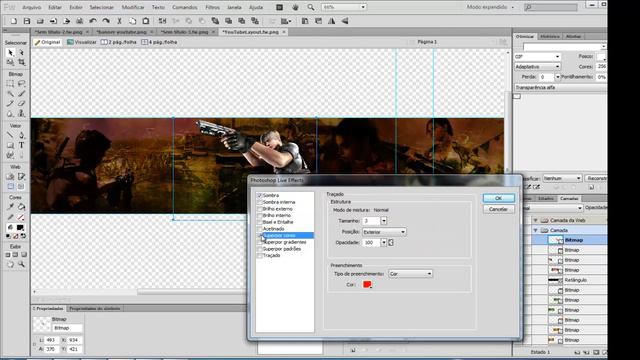Viewport: 640px width, 360px height.
Task: Open the Tipo de preenchimento dropdown
Action: [410, 273]
